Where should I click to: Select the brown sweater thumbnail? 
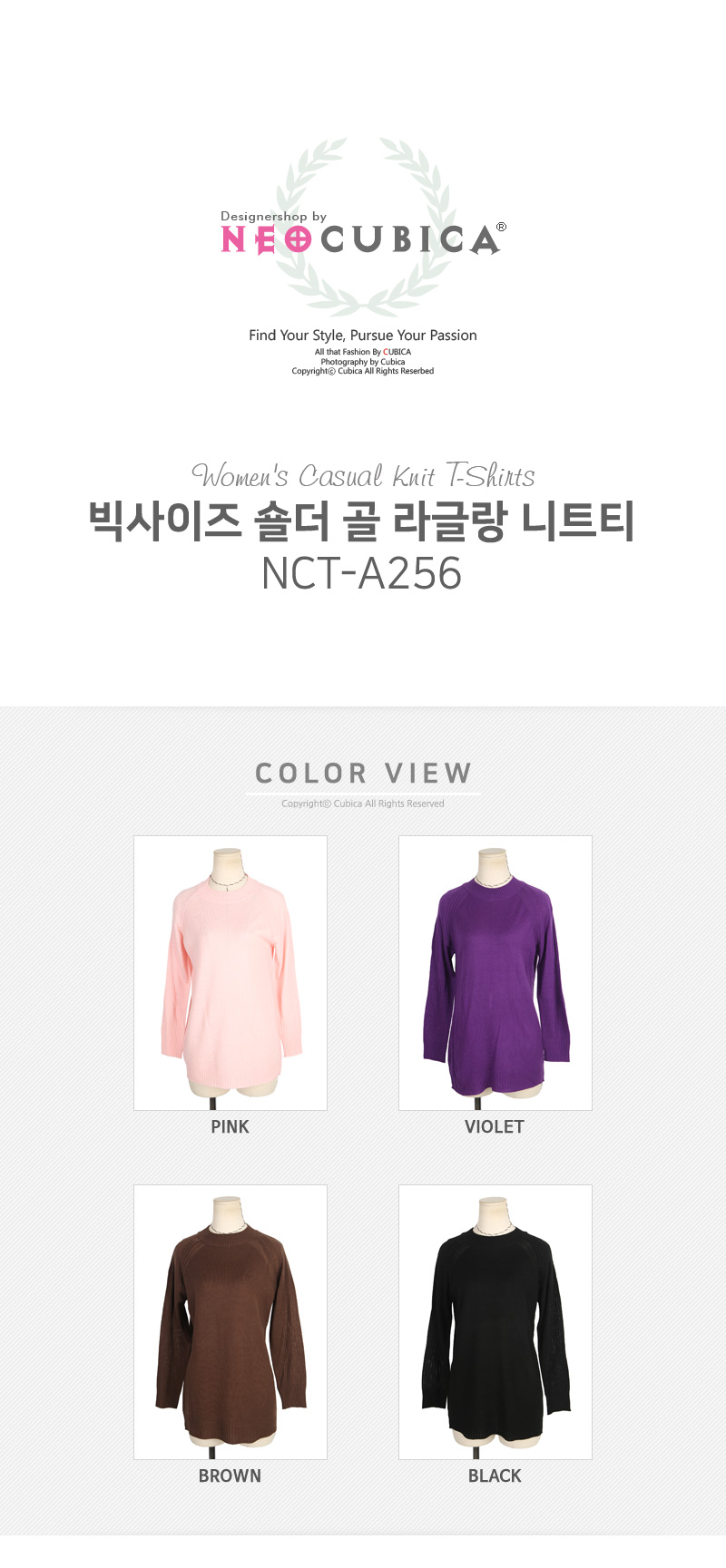pyautogui.click(x=231, y=1322)
